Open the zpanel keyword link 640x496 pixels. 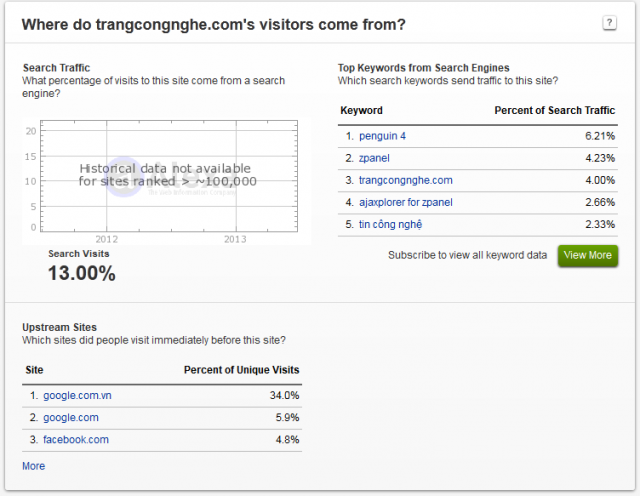376,157
